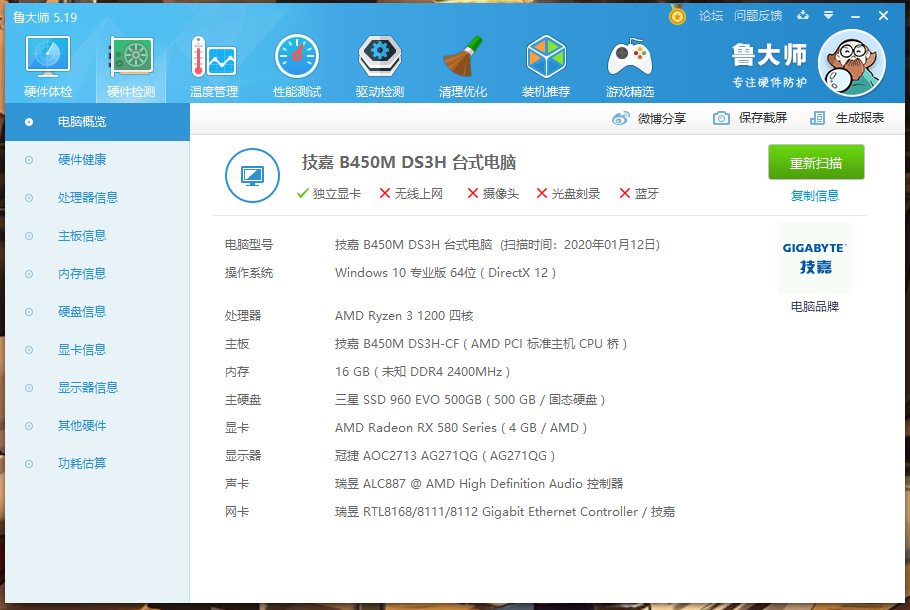Click the gold medal icon in title bar
The width and height of the screenshot is (910, 610).
coord(677,15)
